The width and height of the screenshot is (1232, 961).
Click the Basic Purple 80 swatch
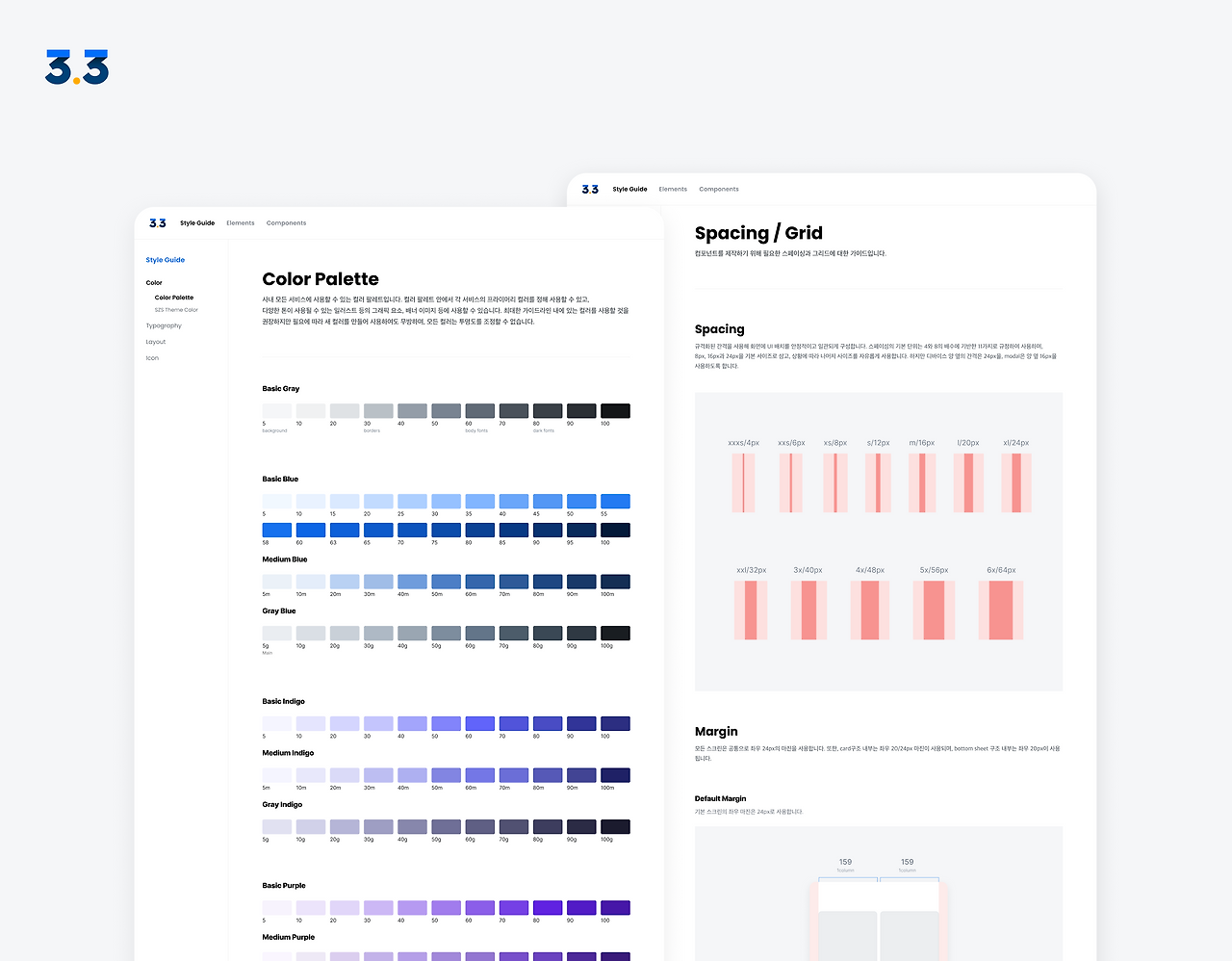coord(548,908)
